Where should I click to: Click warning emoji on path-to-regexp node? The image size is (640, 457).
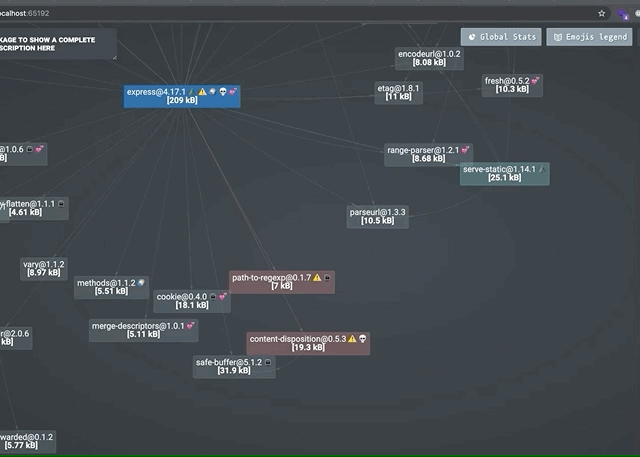coord(317,277)
